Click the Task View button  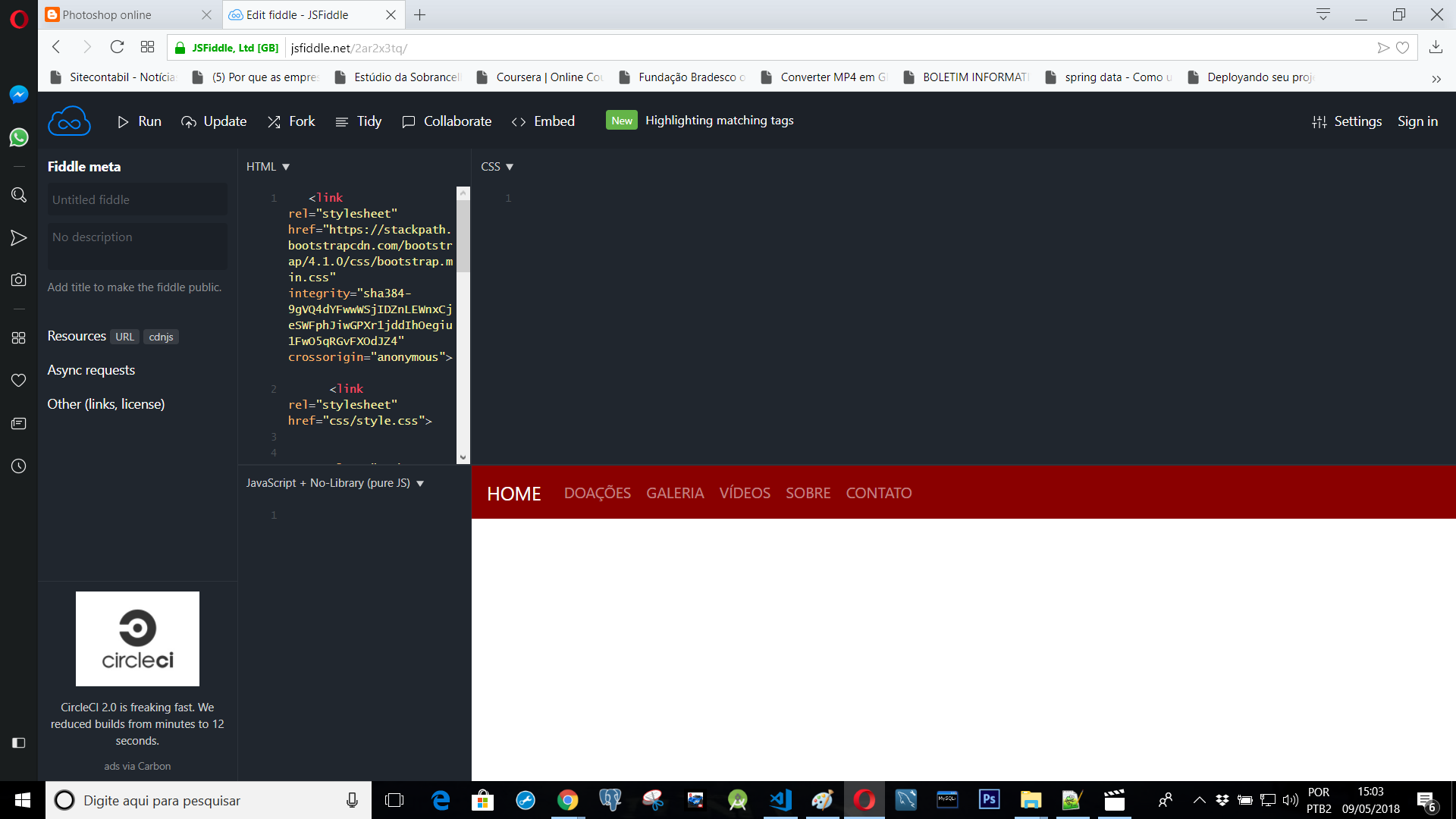pyautogui.click(x=394, y=800)
